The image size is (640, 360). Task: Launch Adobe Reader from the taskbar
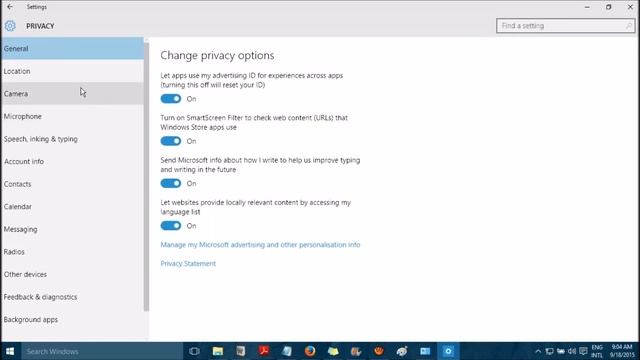click(264, 351)
